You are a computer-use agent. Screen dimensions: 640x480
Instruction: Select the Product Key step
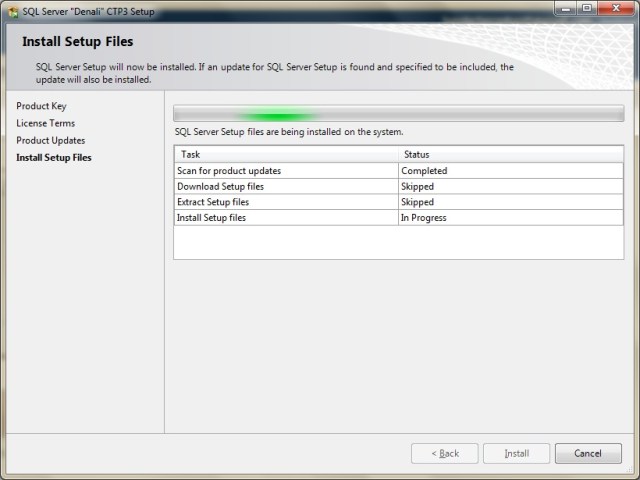pyautogui.click(x=42, y=106)
